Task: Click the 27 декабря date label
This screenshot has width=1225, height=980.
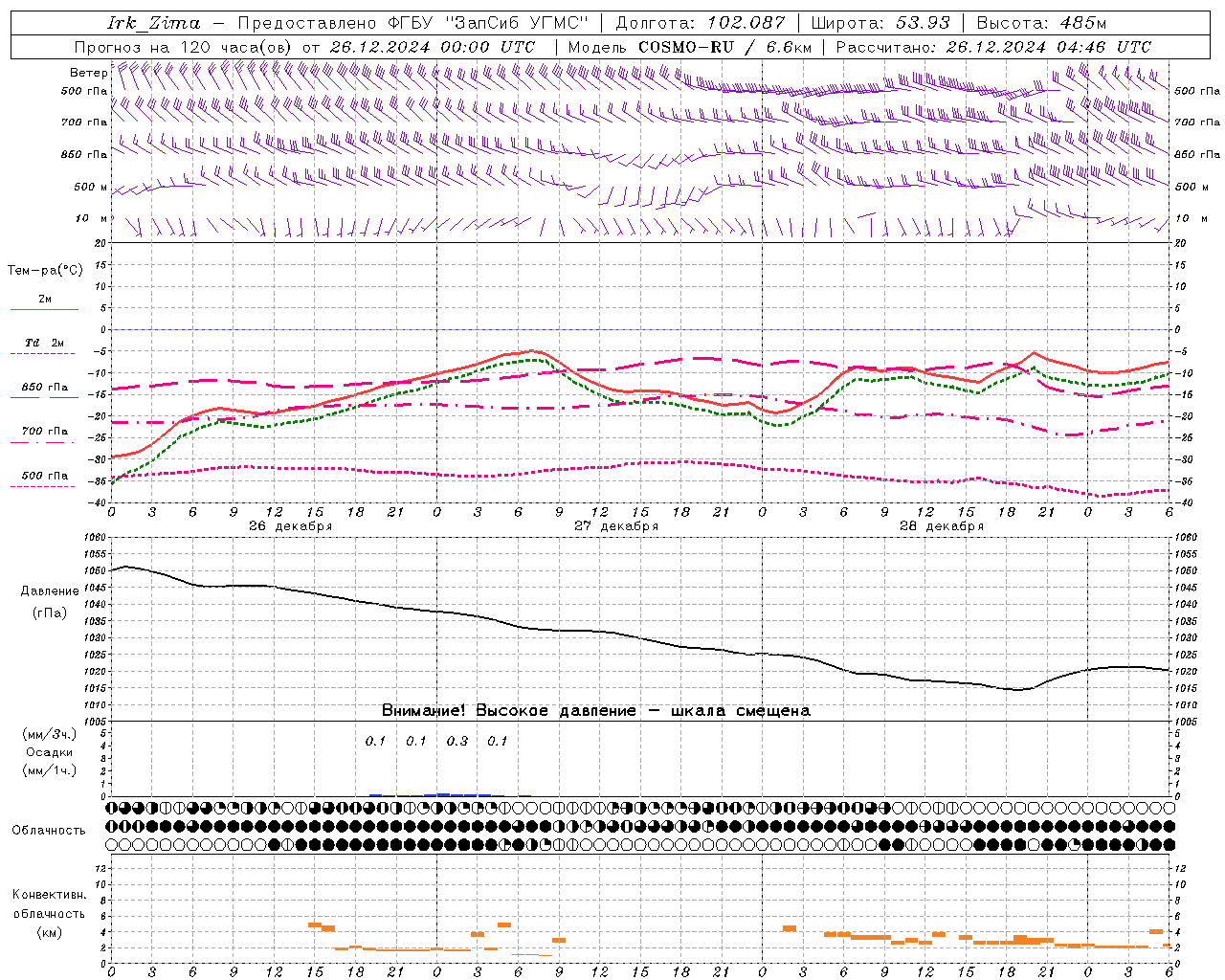Action: 616,526
